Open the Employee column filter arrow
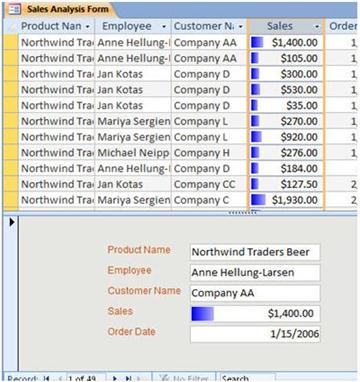This screenshot has height=382, width=360. point(164,26)
